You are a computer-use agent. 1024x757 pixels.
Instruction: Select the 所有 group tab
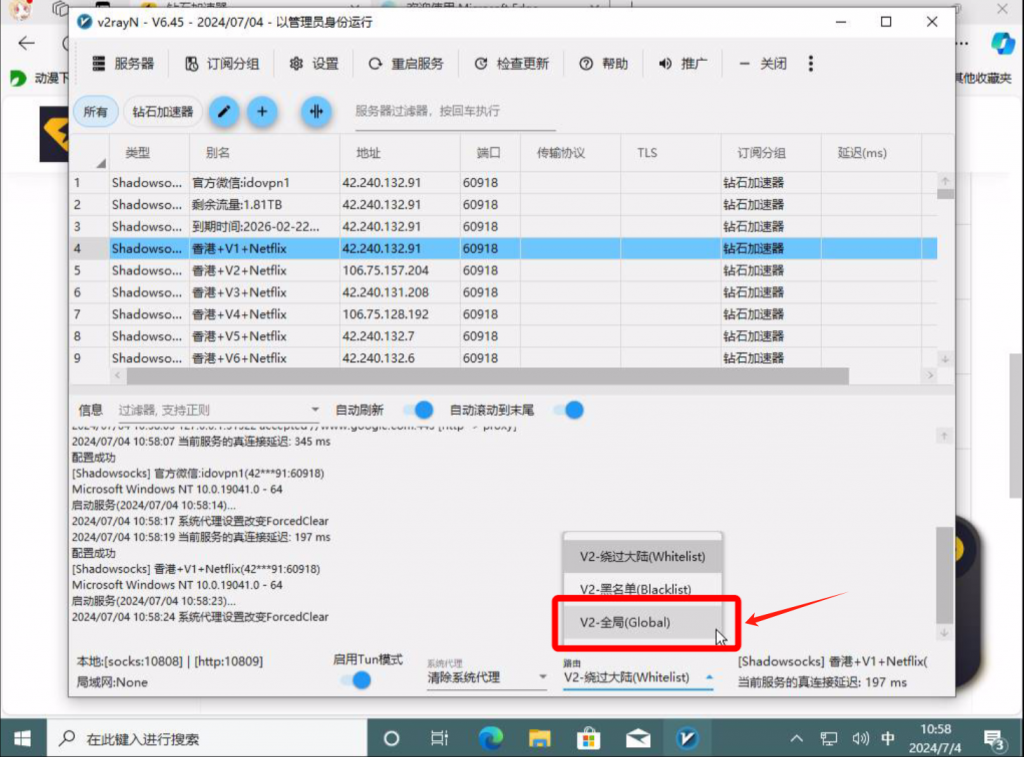point(95,112)
